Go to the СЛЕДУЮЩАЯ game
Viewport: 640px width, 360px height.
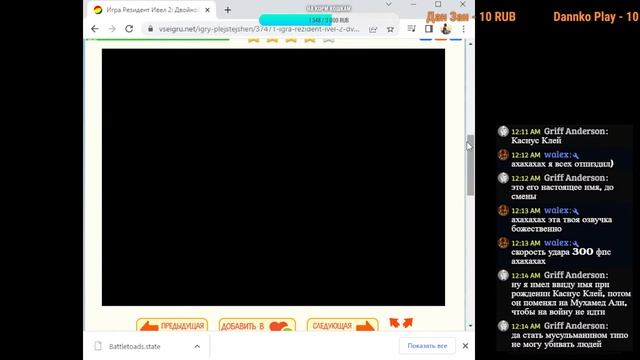click(342, 325)
